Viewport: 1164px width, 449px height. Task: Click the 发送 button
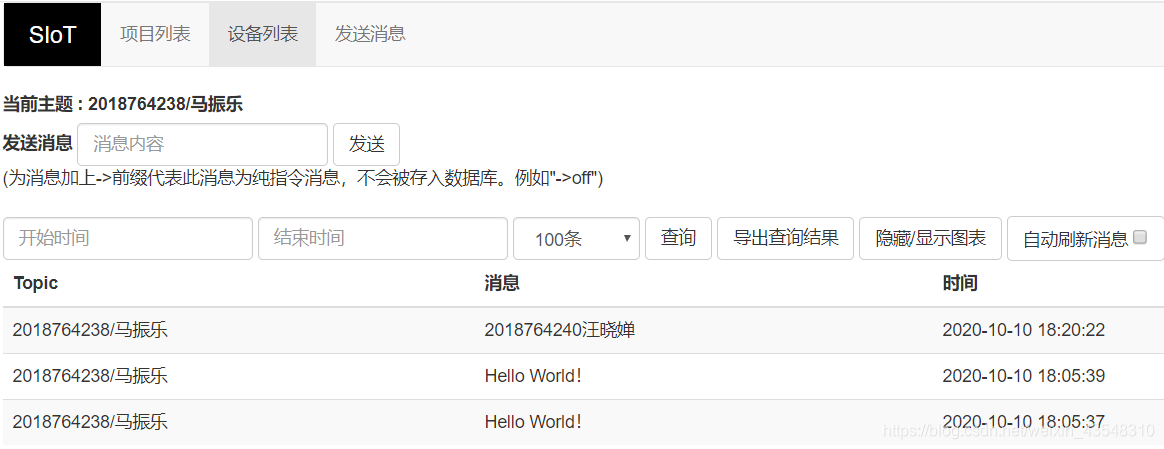[x=367, y=144]
